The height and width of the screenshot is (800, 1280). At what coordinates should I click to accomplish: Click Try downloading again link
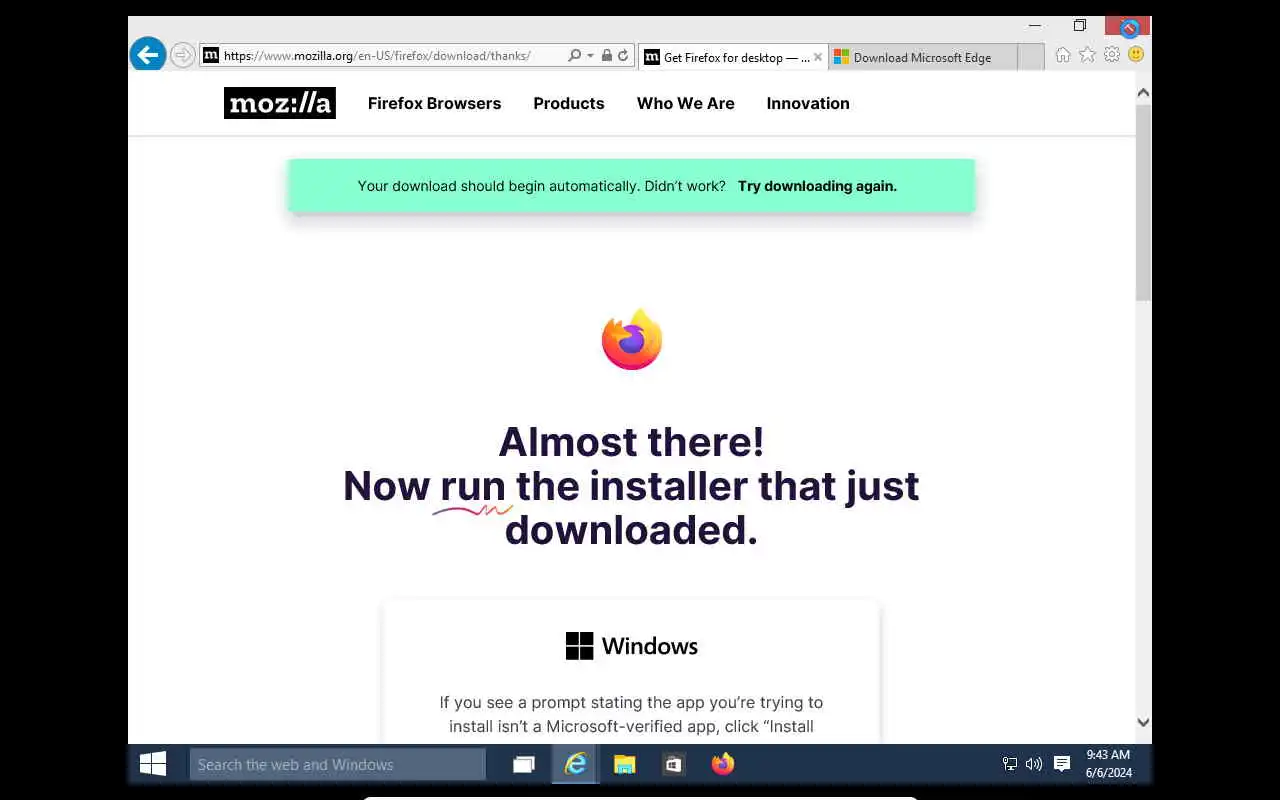click(817, 186)
